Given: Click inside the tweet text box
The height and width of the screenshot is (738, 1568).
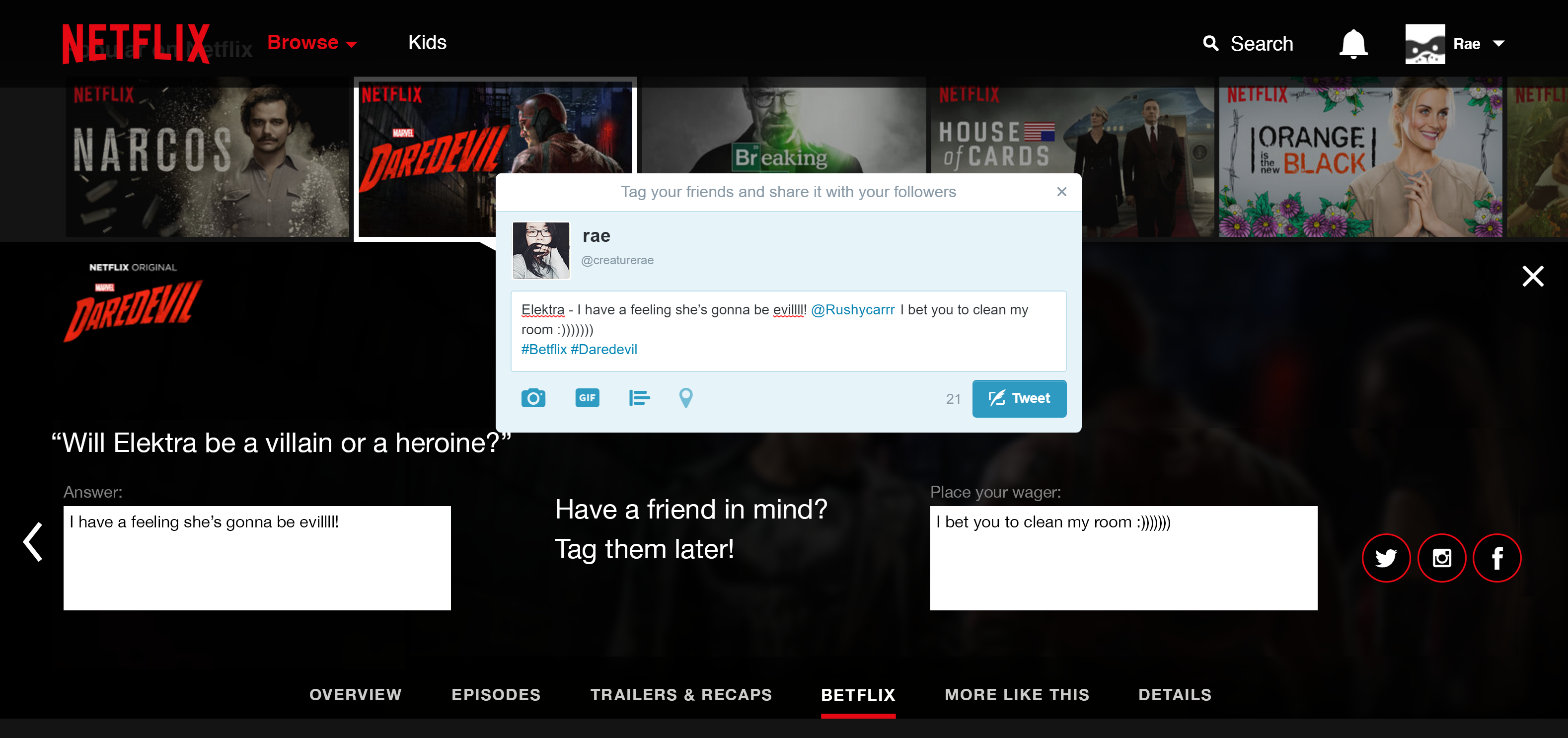Looking at the screenshot, I should 788,331.
